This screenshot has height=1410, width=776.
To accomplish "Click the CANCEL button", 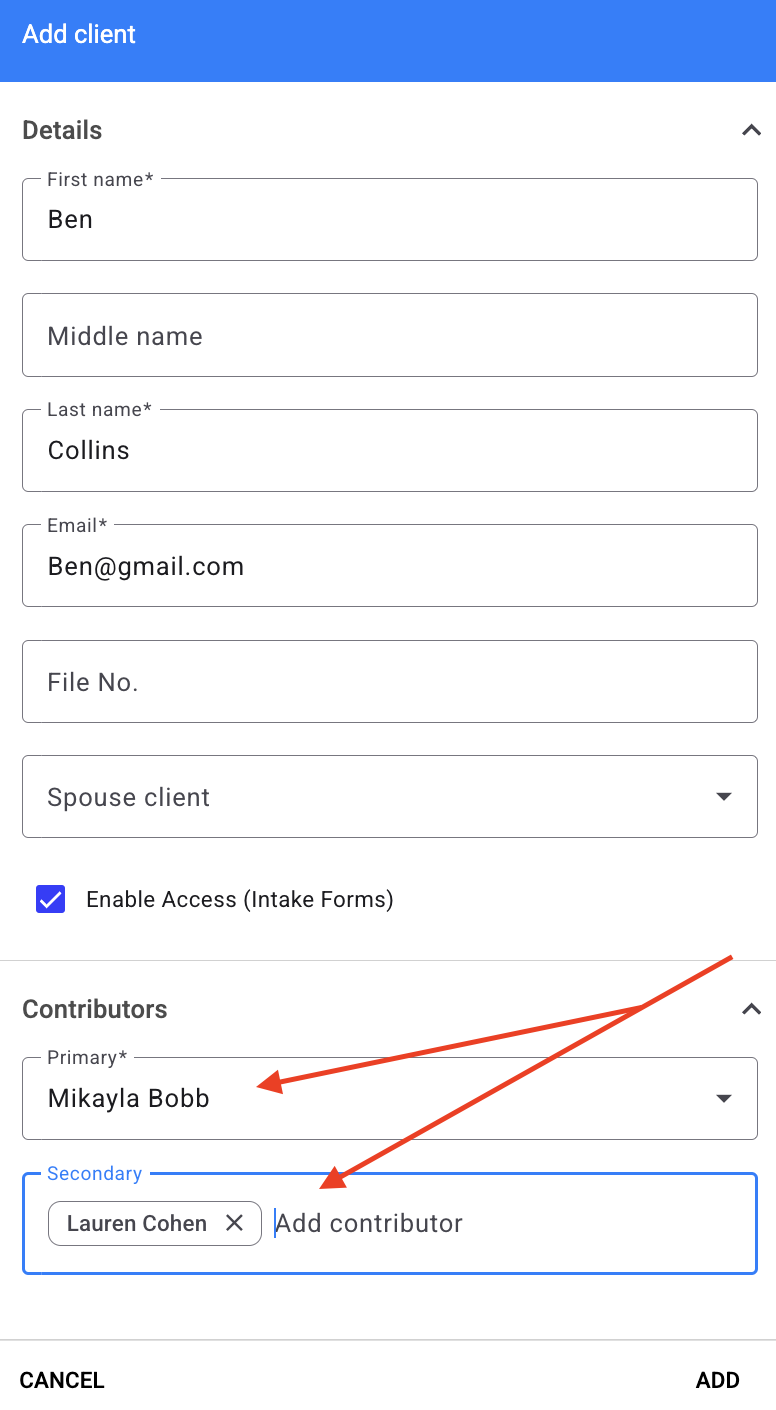I will [x=62, y=1380].
